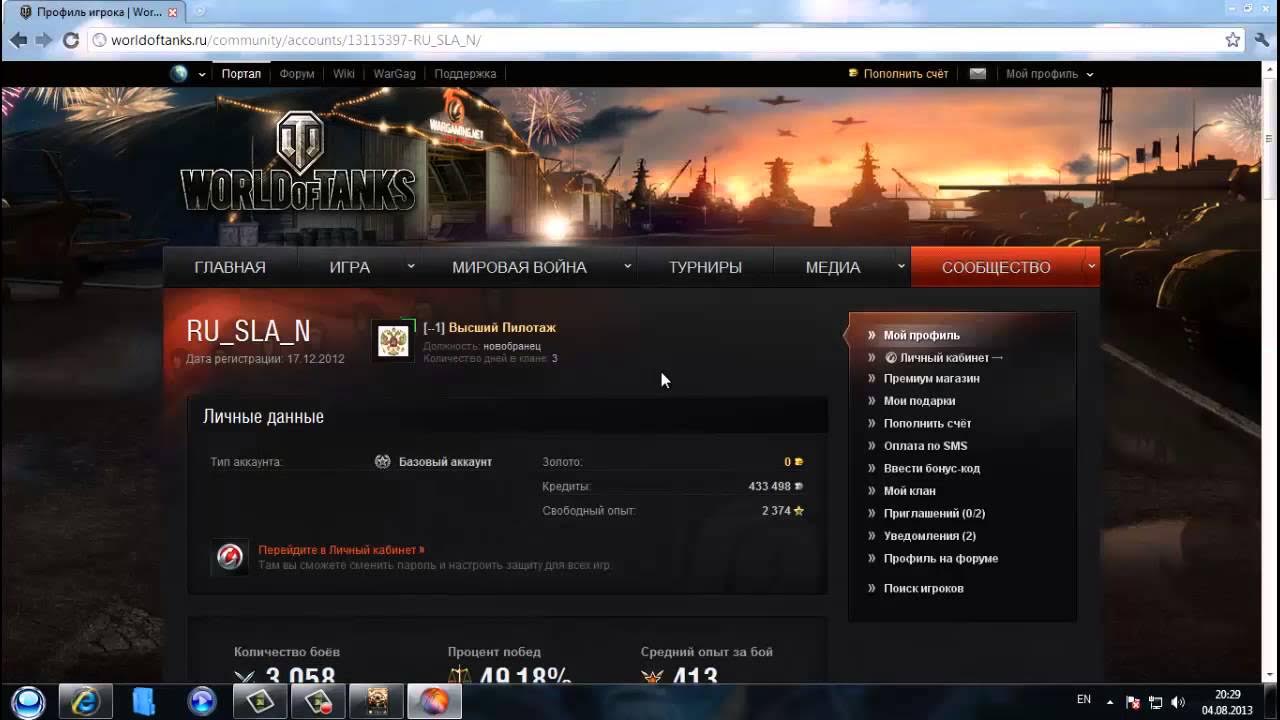This screenshot has height=720, width=1280.
Task: Expand the ИГРА menu arrow
Action: point(410,267)
